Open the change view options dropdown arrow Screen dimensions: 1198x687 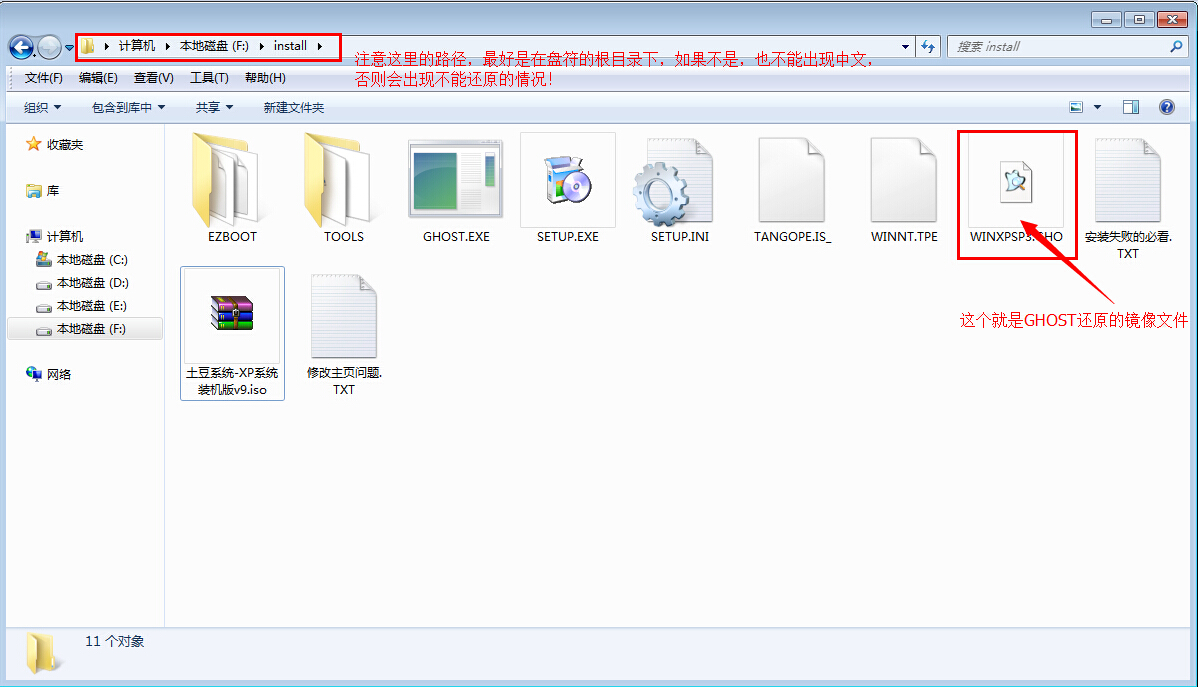[x=1097, y=107]
